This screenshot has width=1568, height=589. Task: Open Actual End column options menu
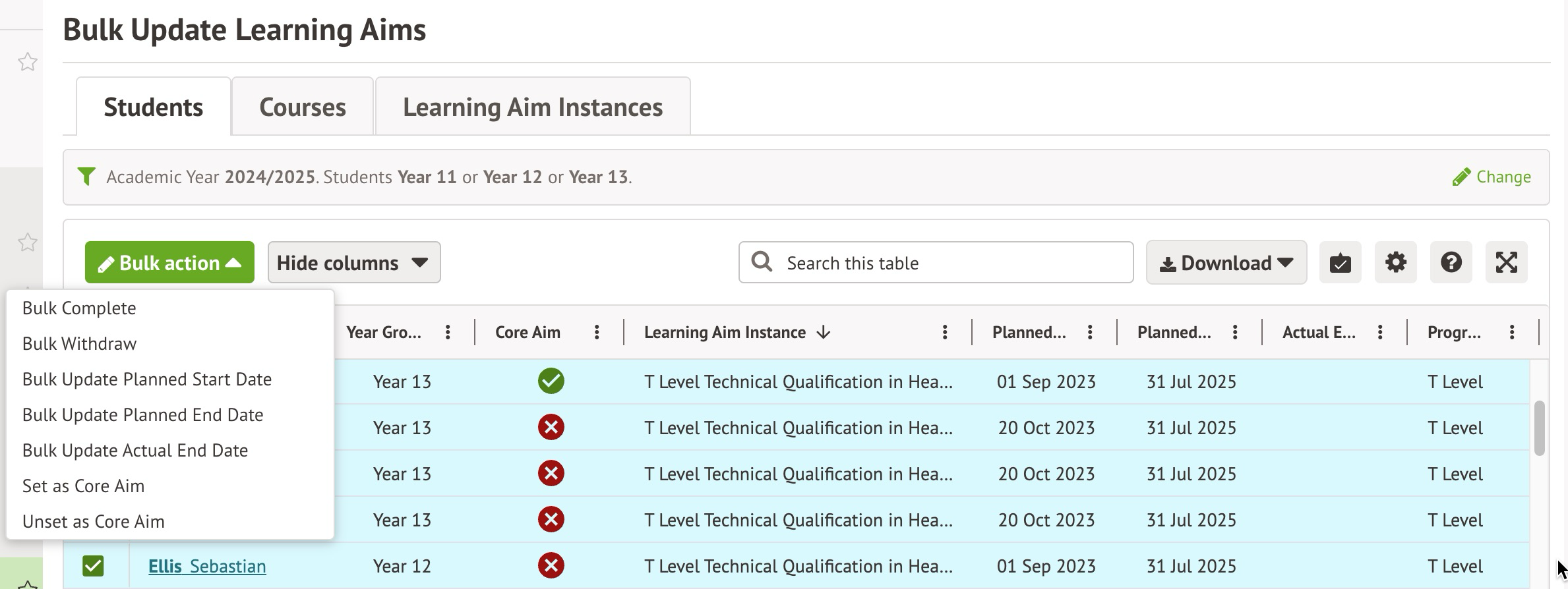1380,332
